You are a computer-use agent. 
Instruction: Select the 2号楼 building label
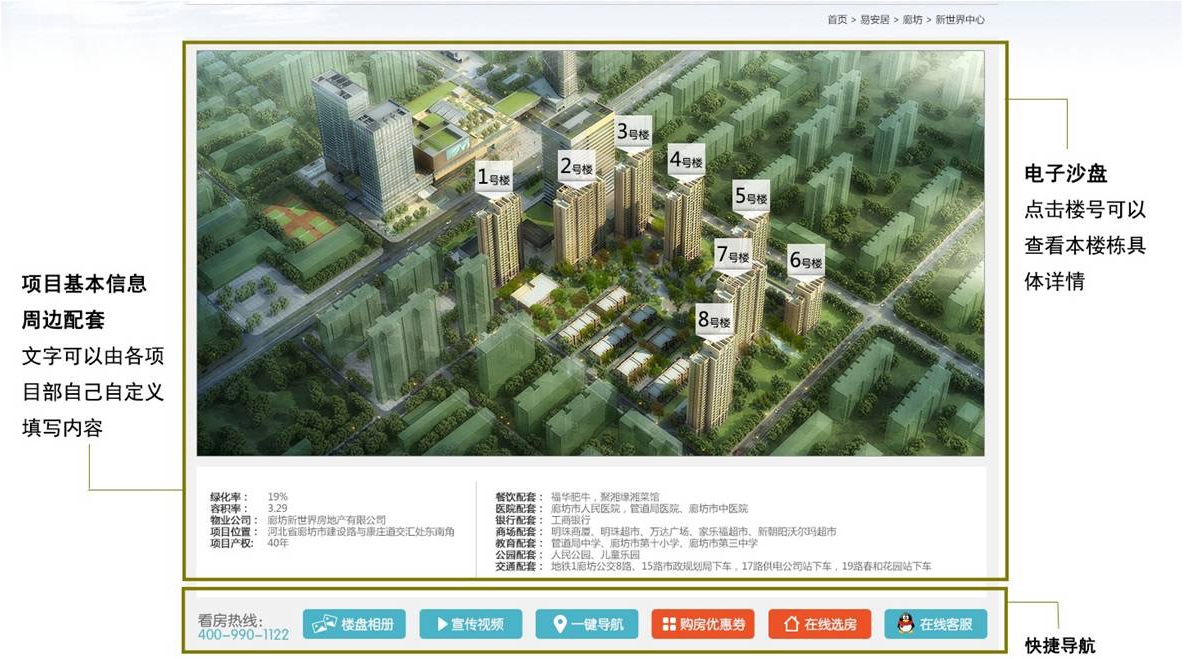coord(576,167)
